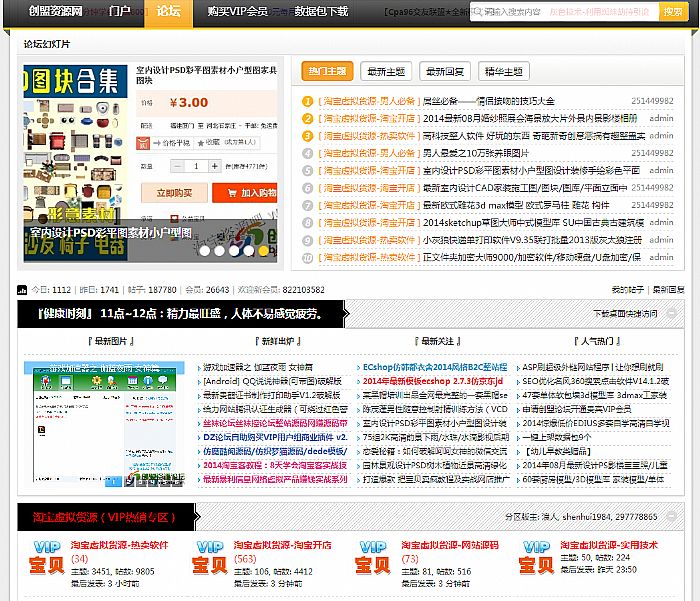The width and height of the screenshot is (700, 601).
Task: Open rank 2 topic 2014最新08月婚纱照
Action: (530, 118)
